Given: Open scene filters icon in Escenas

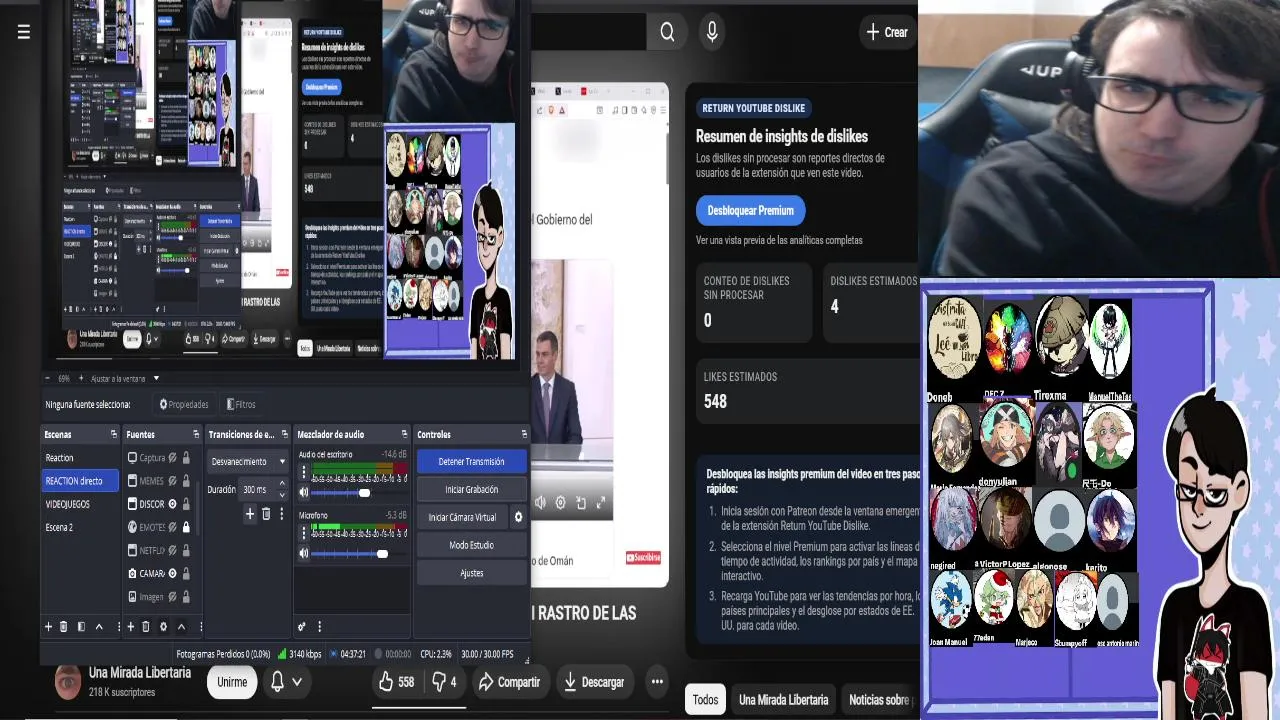Looking at the screenshot, I should [81, 627].
